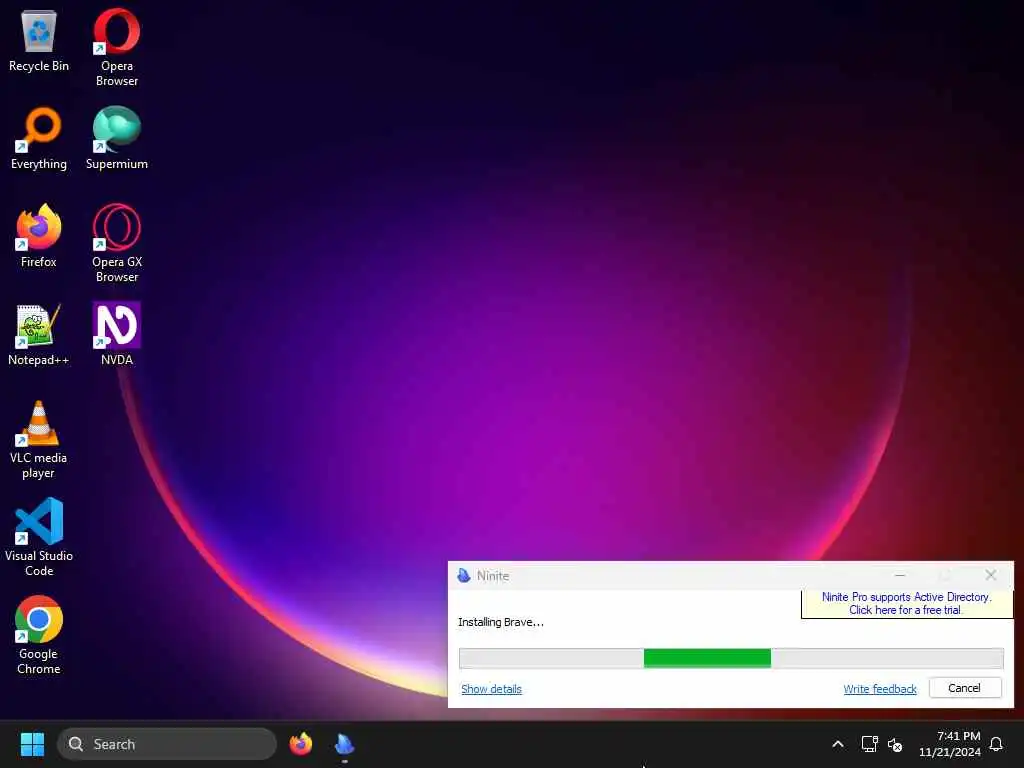Click the Visual Studio Code shortcut

(x=39, y=537)
